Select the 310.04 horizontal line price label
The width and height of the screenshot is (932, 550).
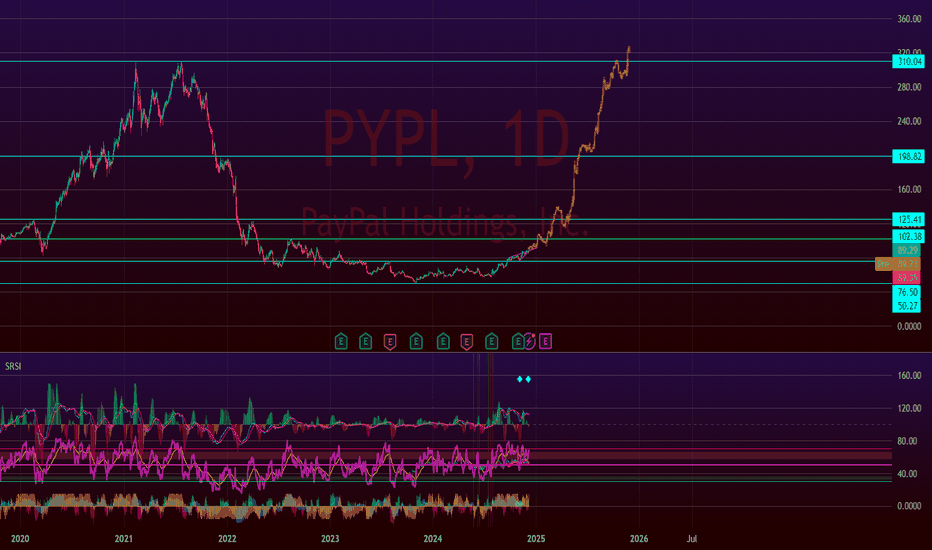click(x=909, y=61)
